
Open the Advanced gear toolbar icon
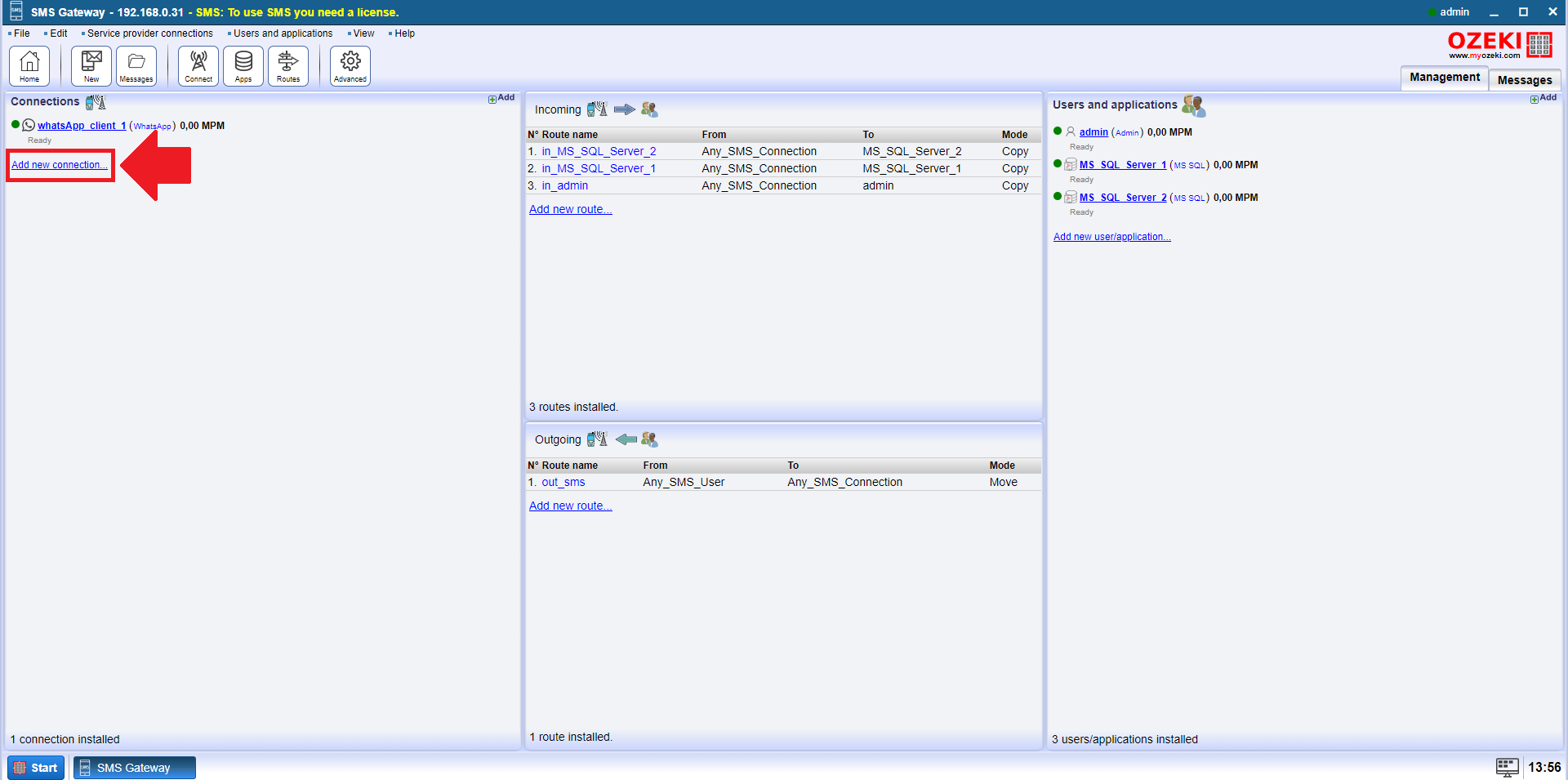point(350,65)
